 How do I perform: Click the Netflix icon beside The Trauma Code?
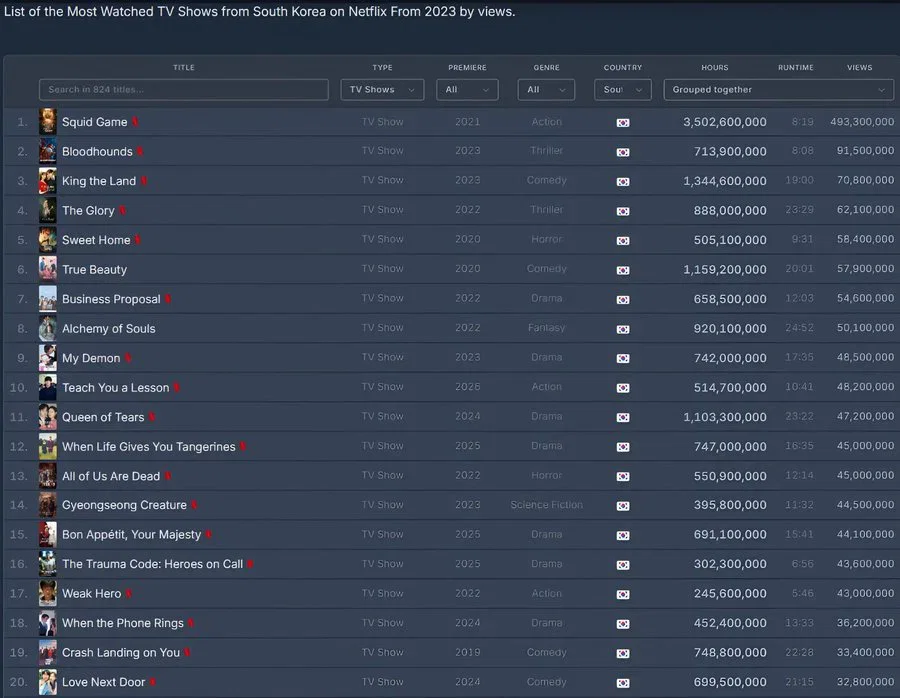250,564
